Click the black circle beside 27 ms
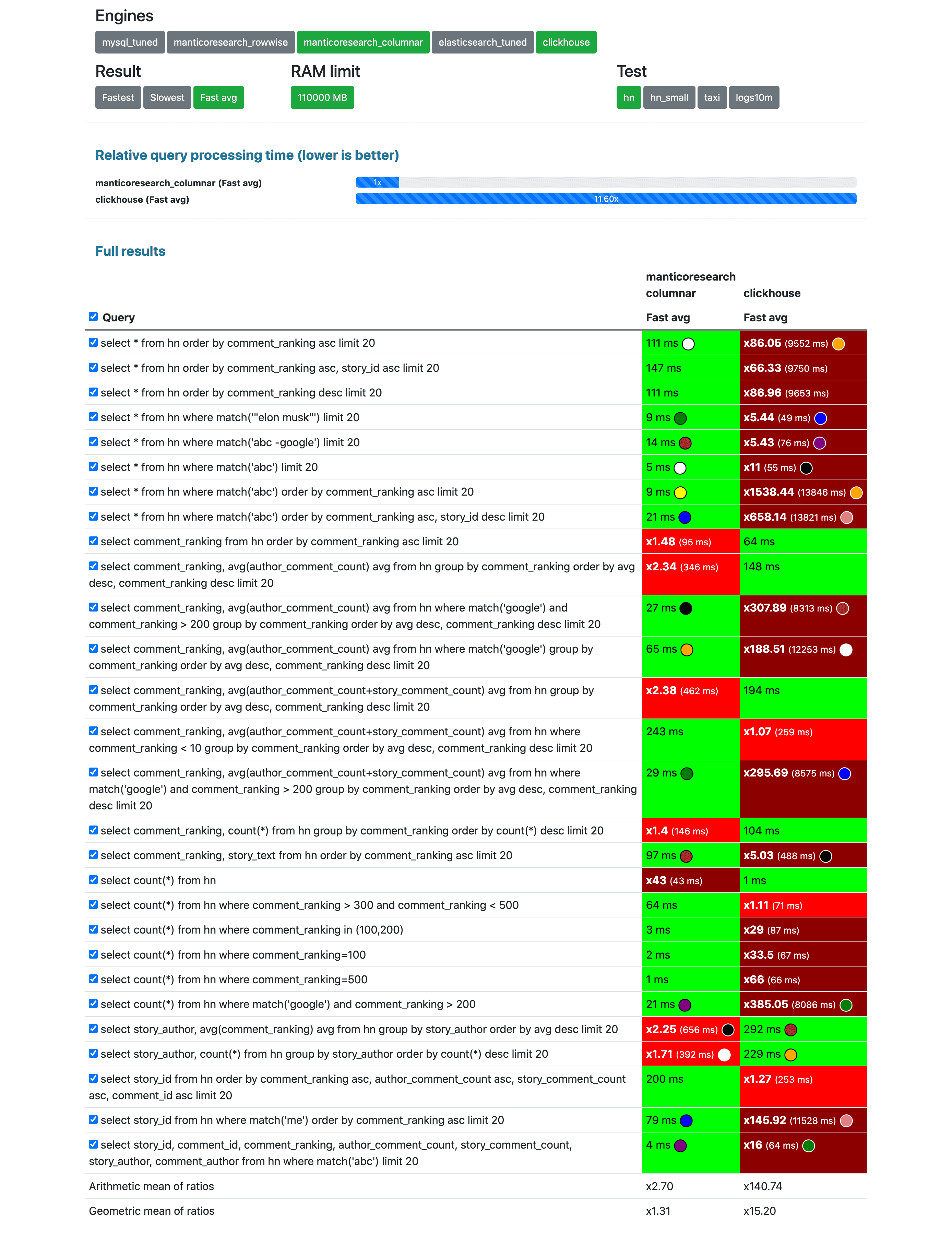This screenshot has width=952, height=1234. [686, 608]
